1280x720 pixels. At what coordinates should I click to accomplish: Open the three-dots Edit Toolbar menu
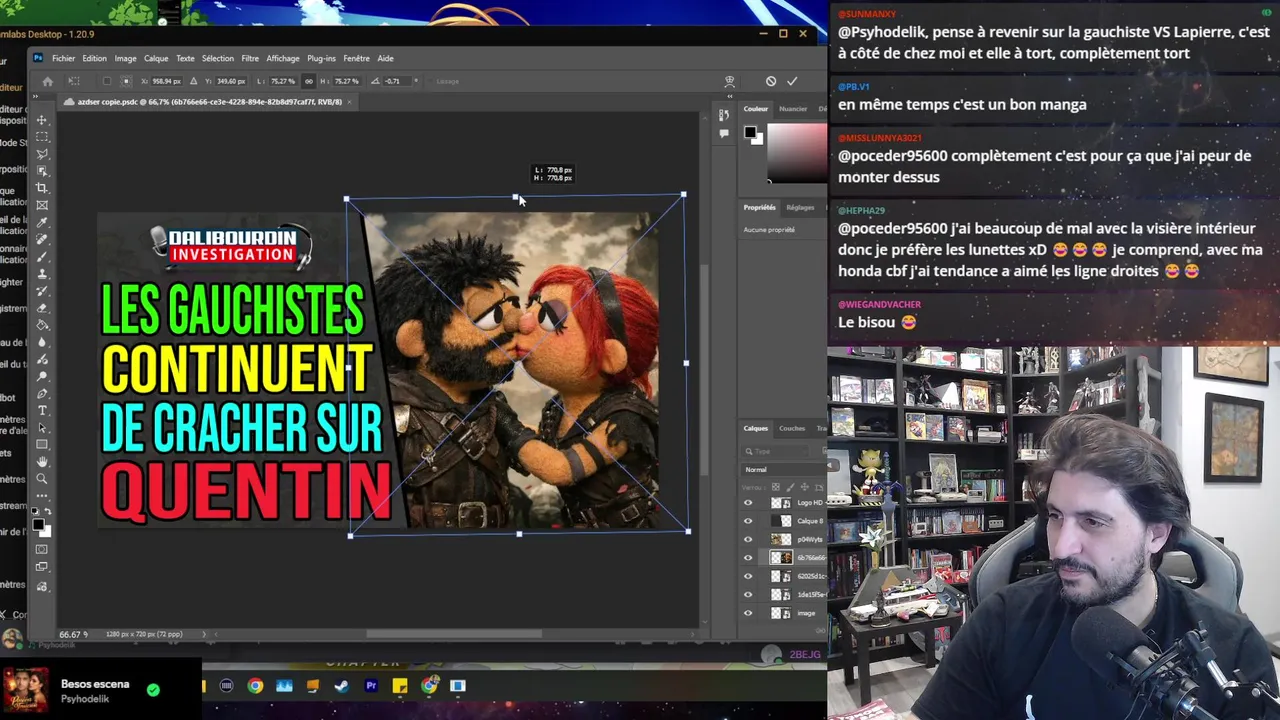[41, 496]
